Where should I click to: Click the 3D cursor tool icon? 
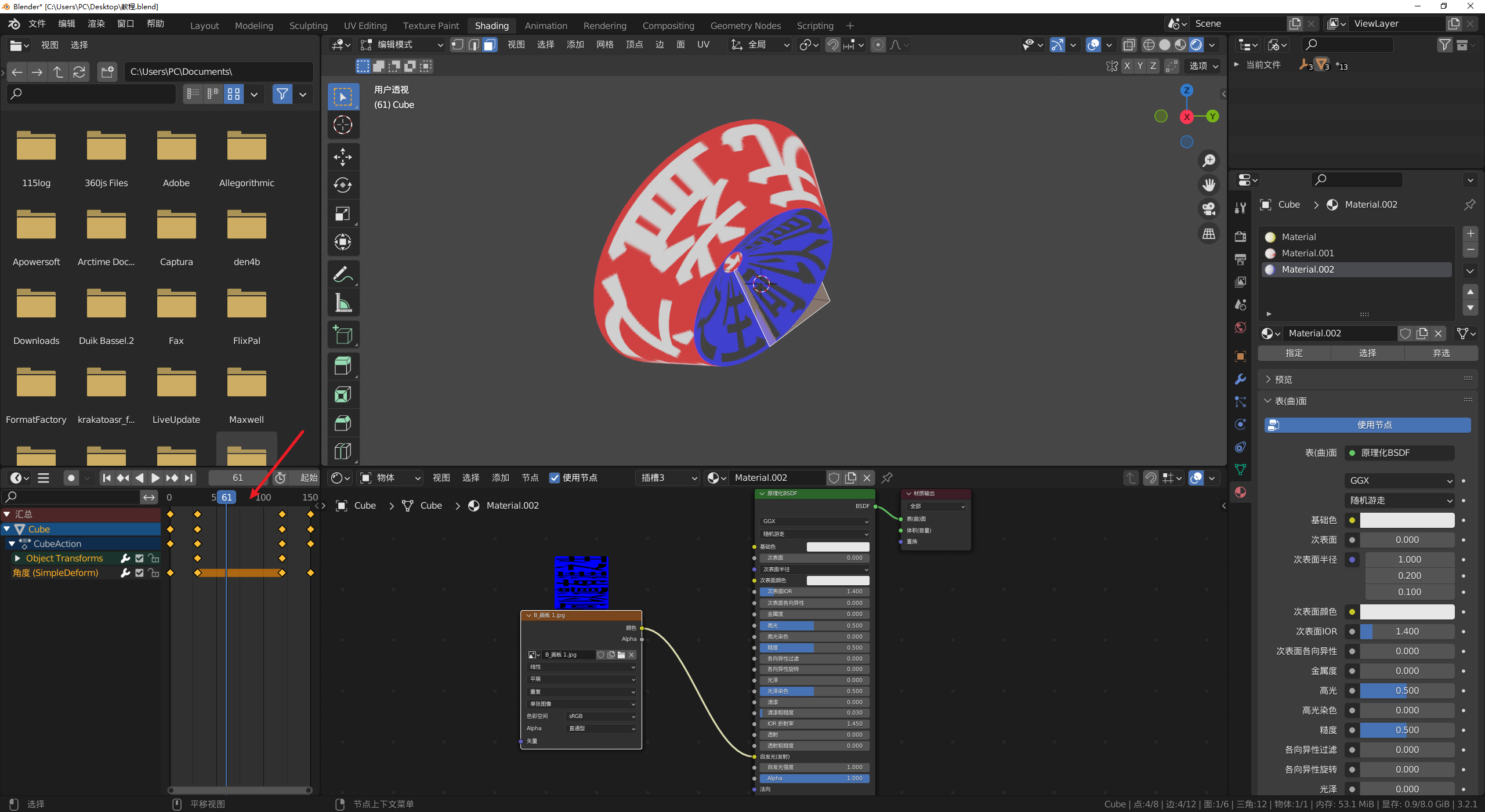point(343,125)
